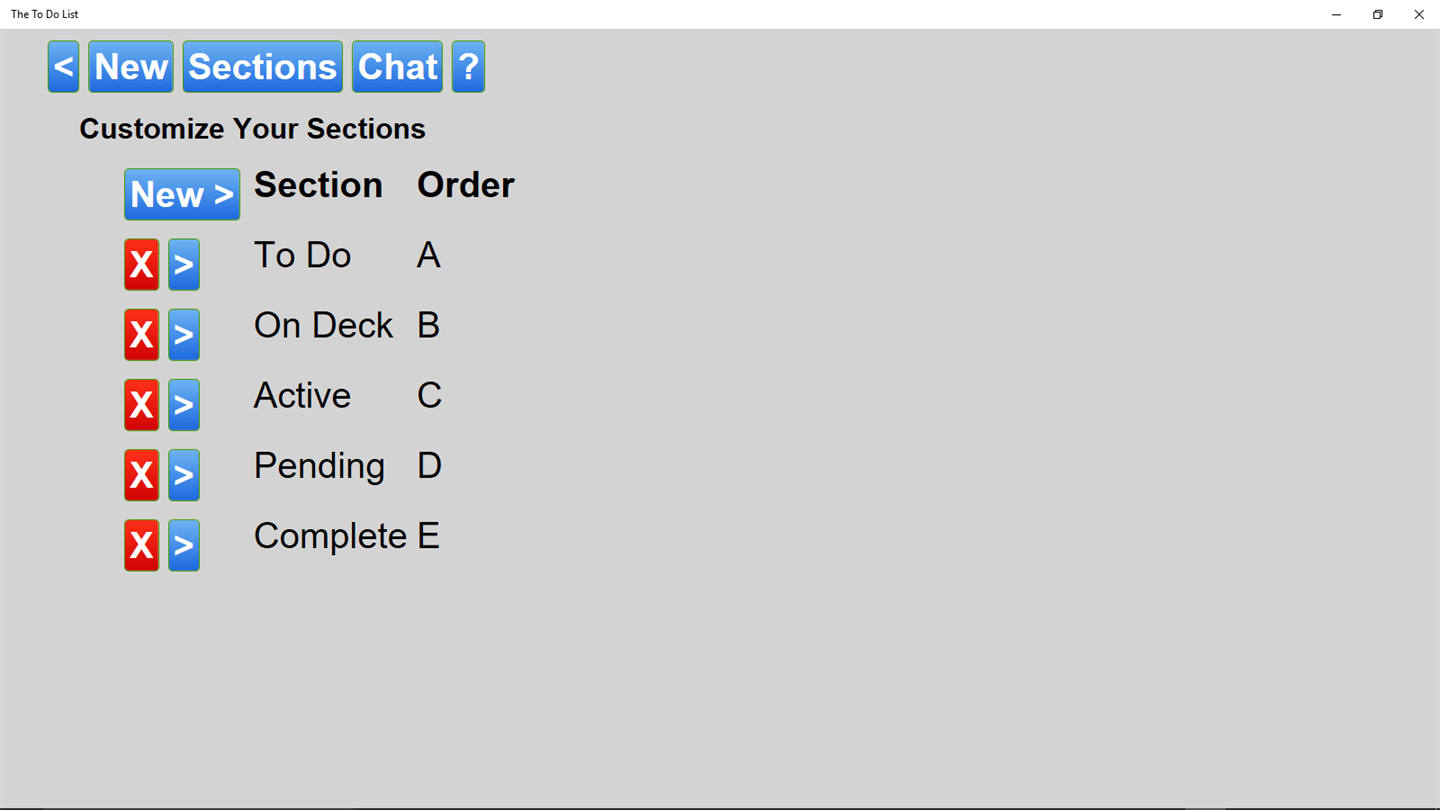Delete the Pending section
The height and width of the screenshot is (810, 1440).
(142, 475)
